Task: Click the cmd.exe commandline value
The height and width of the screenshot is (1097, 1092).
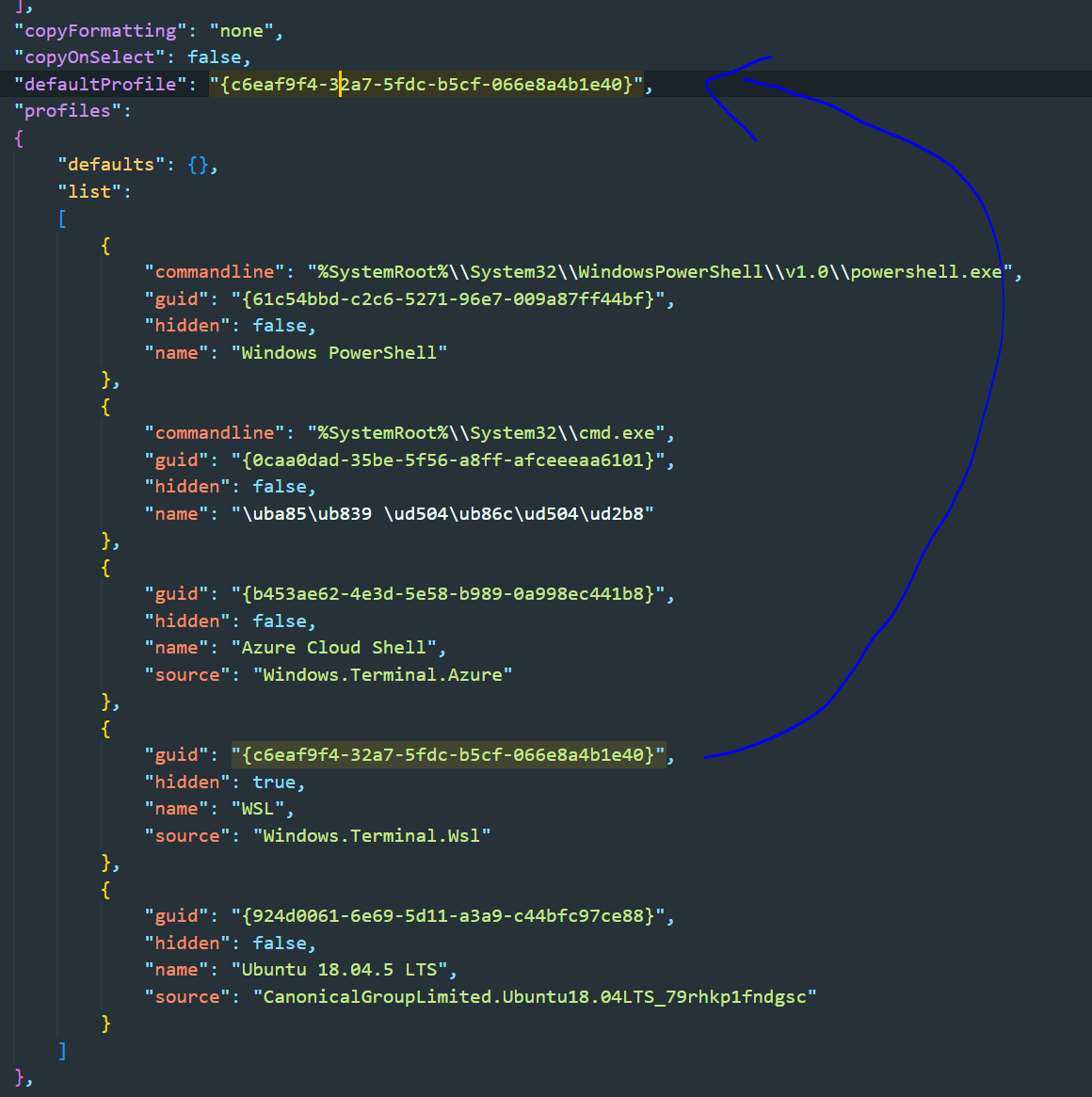Action: click(x=486, y=433)
